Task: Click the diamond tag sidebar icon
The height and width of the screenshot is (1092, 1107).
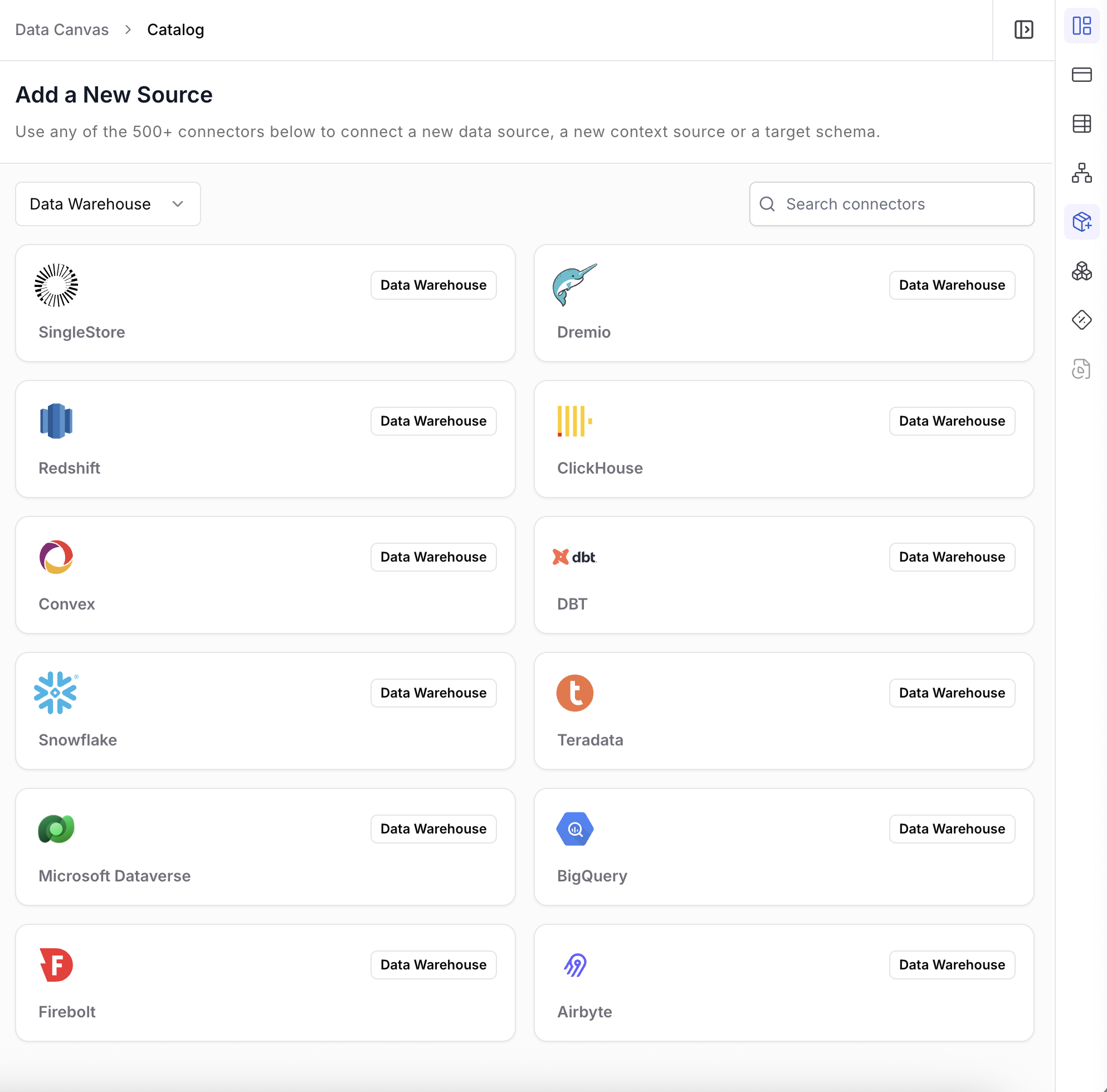Action: point(1081,320)
